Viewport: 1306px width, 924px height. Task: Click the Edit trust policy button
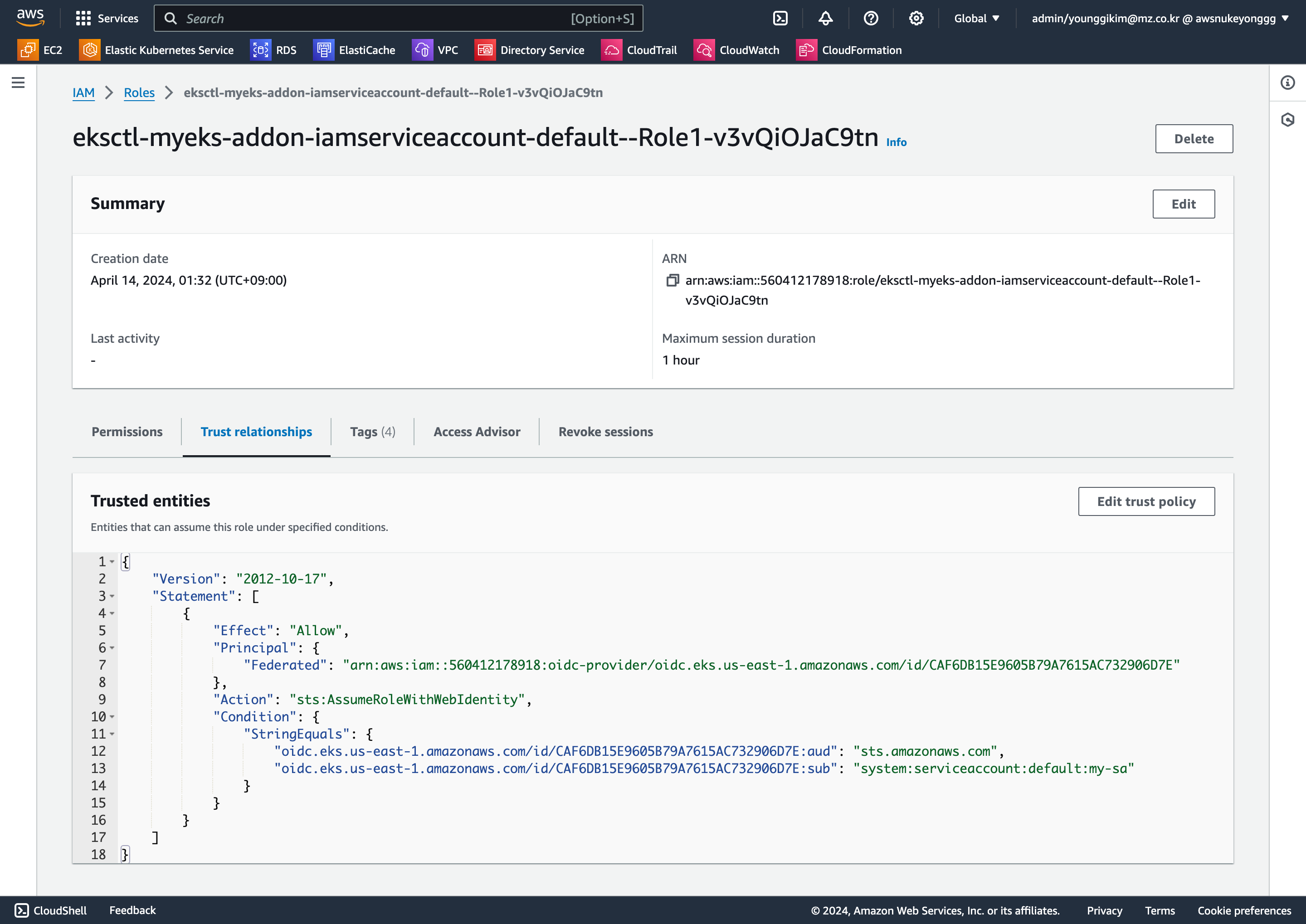[1146, 501]
